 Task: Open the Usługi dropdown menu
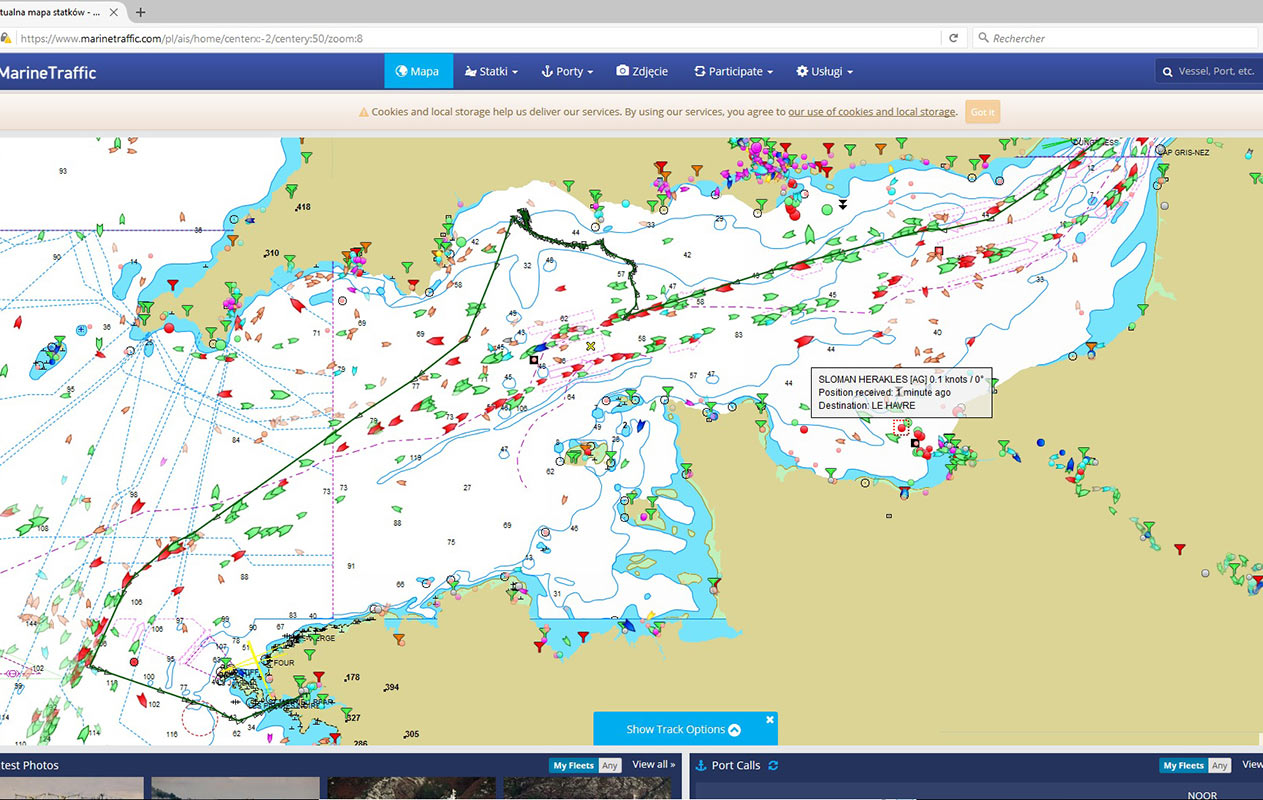pyautogui.click(x=824, y=71)
